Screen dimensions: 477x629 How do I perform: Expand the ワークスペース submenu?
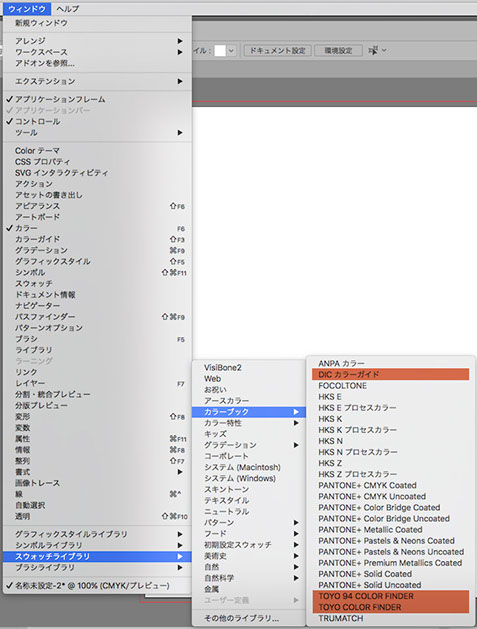[x=97, y=52]
